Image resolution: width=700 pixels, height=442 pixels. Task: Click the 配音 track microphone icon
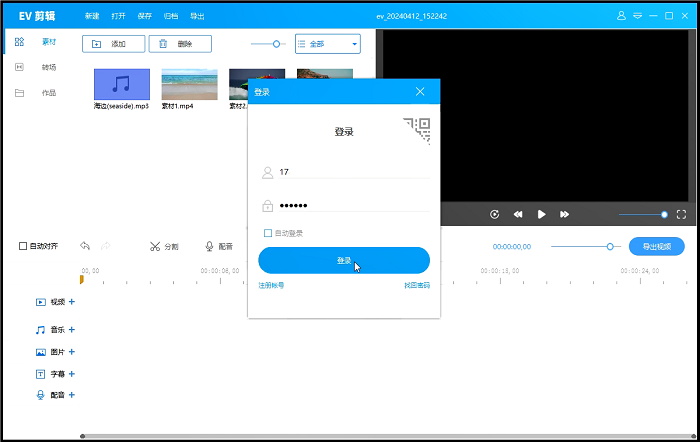[x=40, y=395]
